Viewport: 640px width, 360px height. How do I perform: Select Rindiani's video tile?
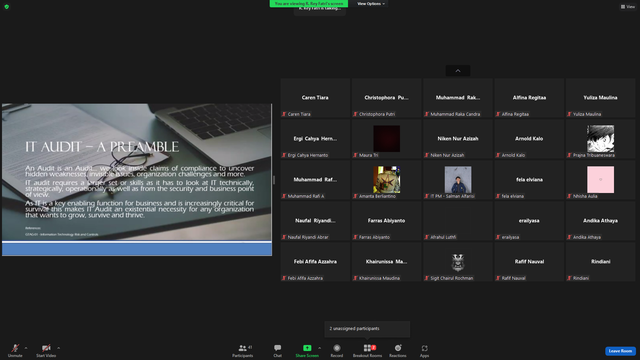click(600, 262)
